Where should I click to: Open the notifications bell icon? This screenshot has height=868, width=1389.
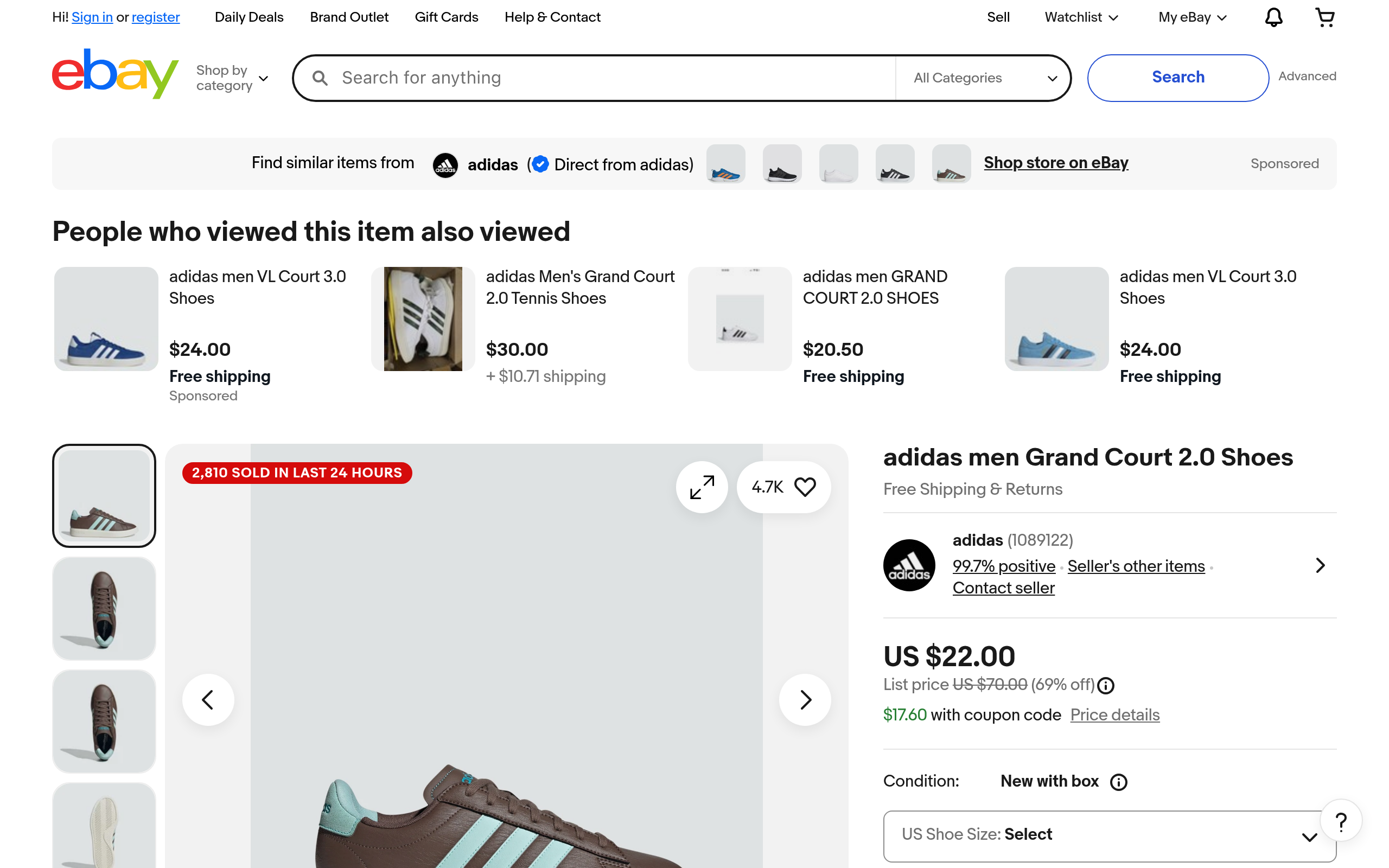(1273, 17)
